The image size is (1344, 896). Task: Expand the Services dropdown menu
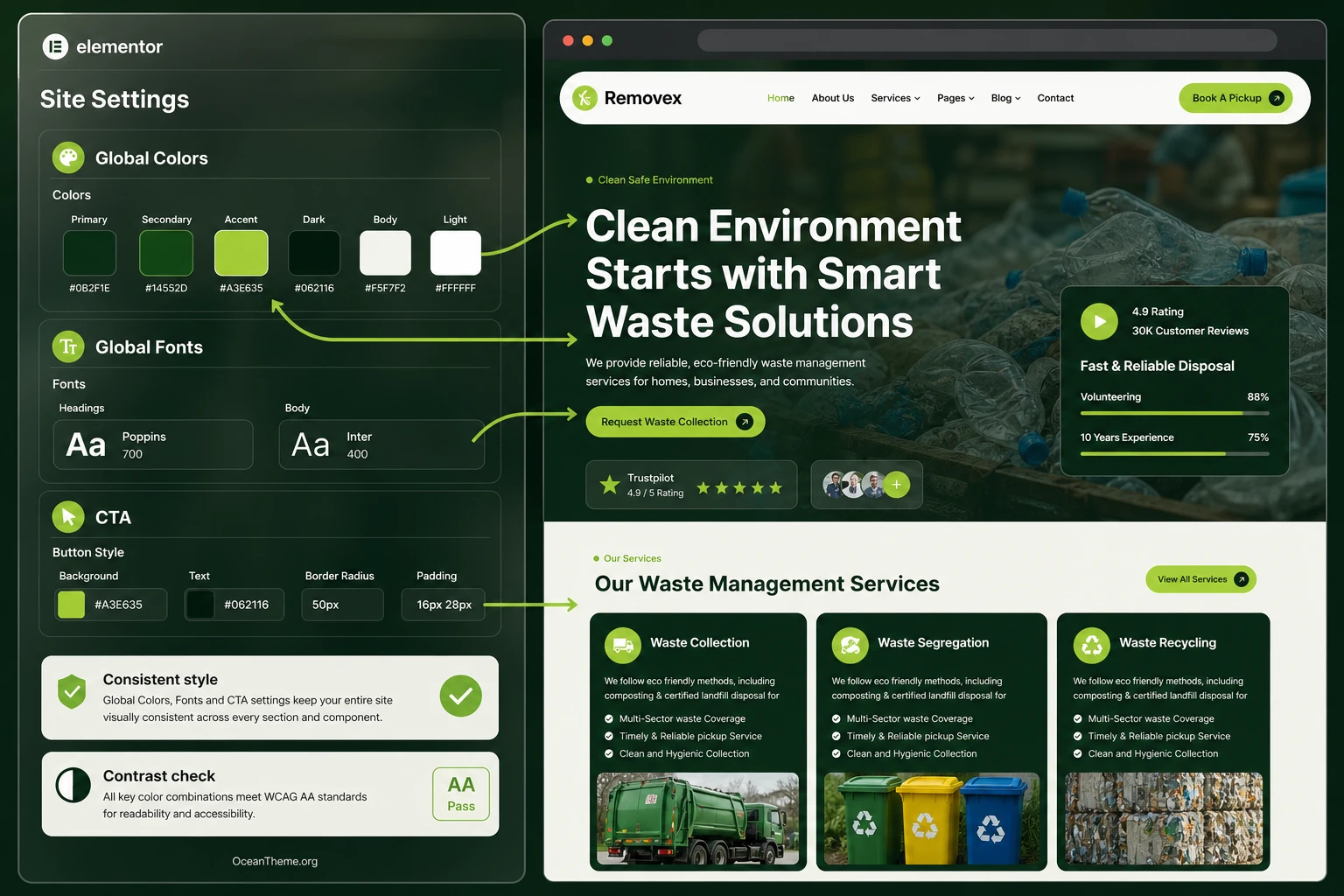click(895, 98)
